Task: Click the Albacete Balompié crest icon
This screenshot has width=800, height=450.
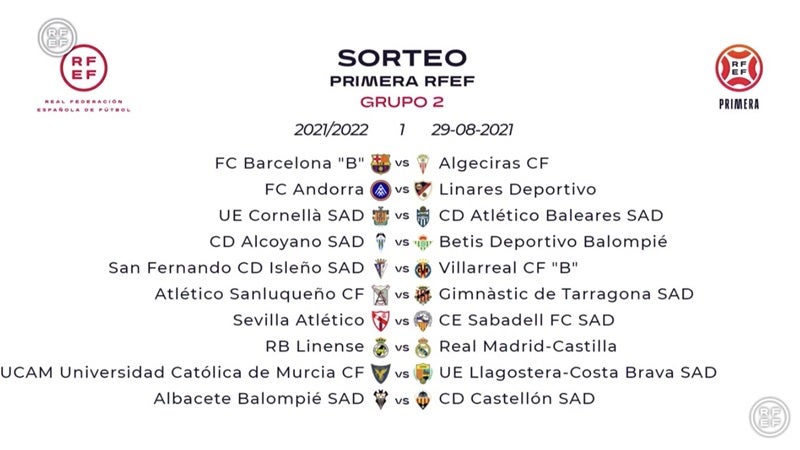Action: point(380,399)
